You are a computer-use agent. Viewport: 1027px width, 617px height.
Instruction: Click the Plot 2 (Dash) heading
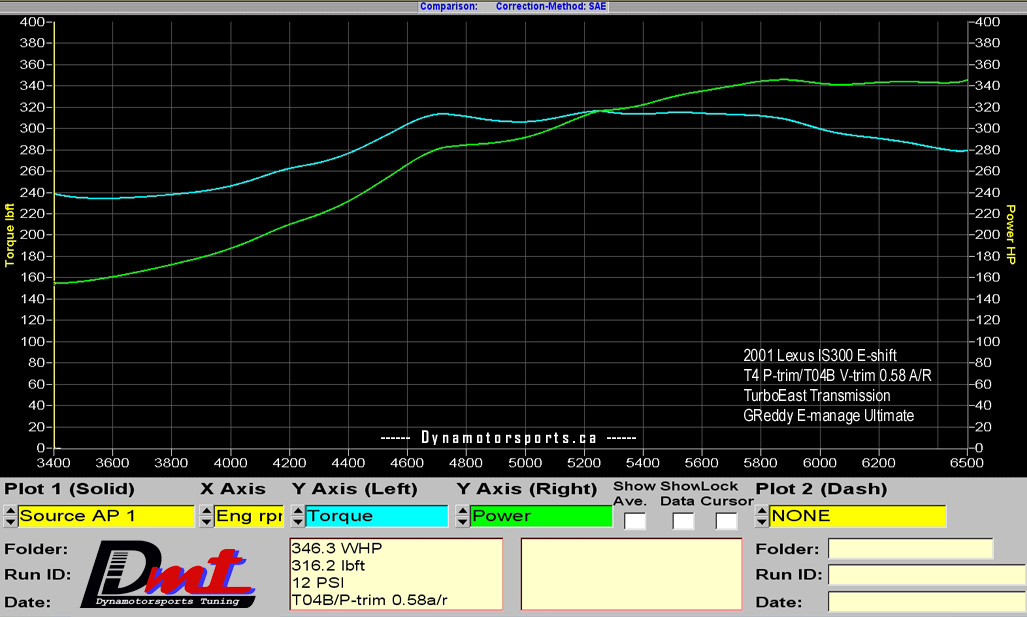tap(821, 489)
